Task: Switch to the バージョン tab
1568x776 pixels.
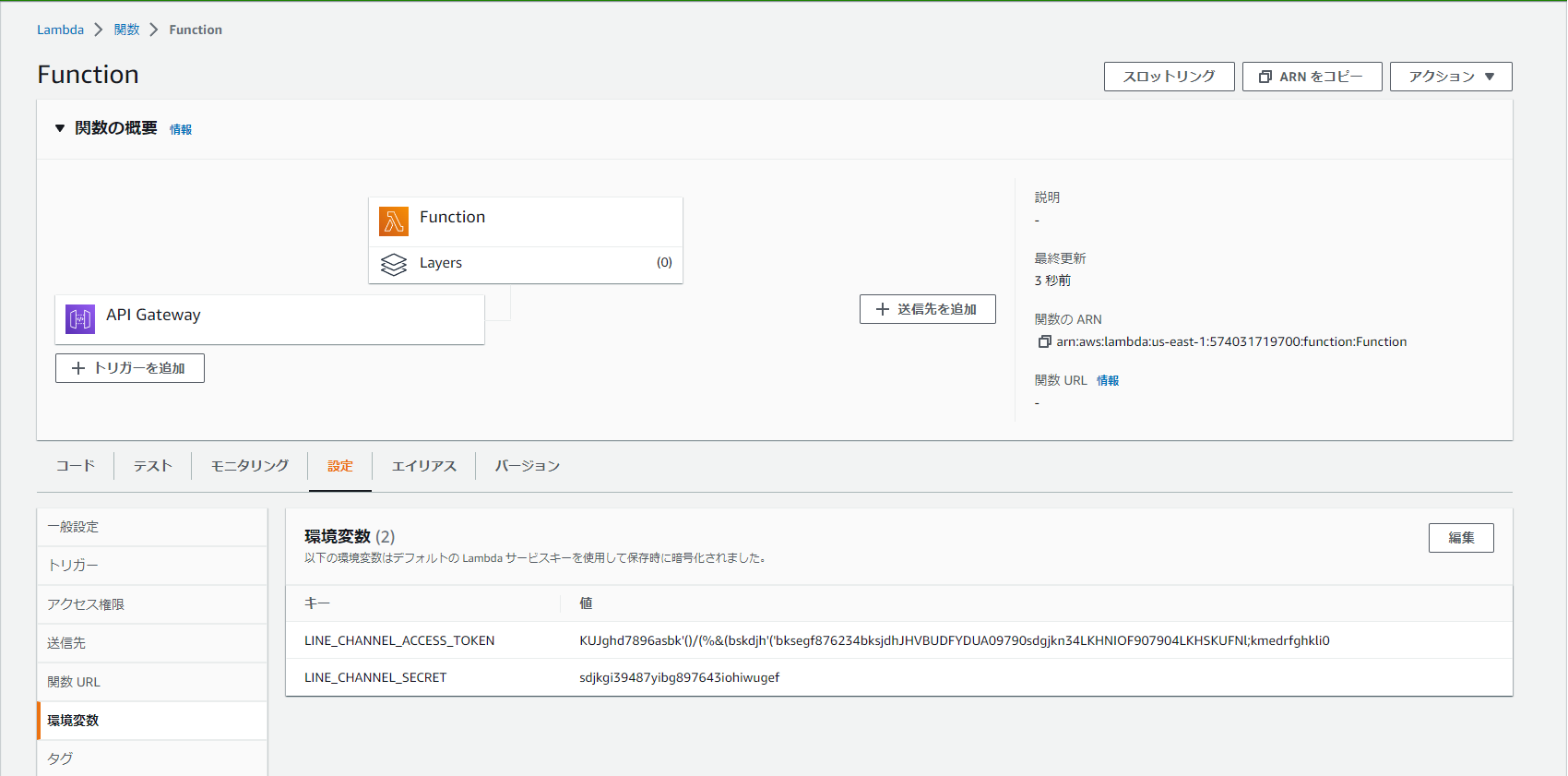Action: [528, 466]
